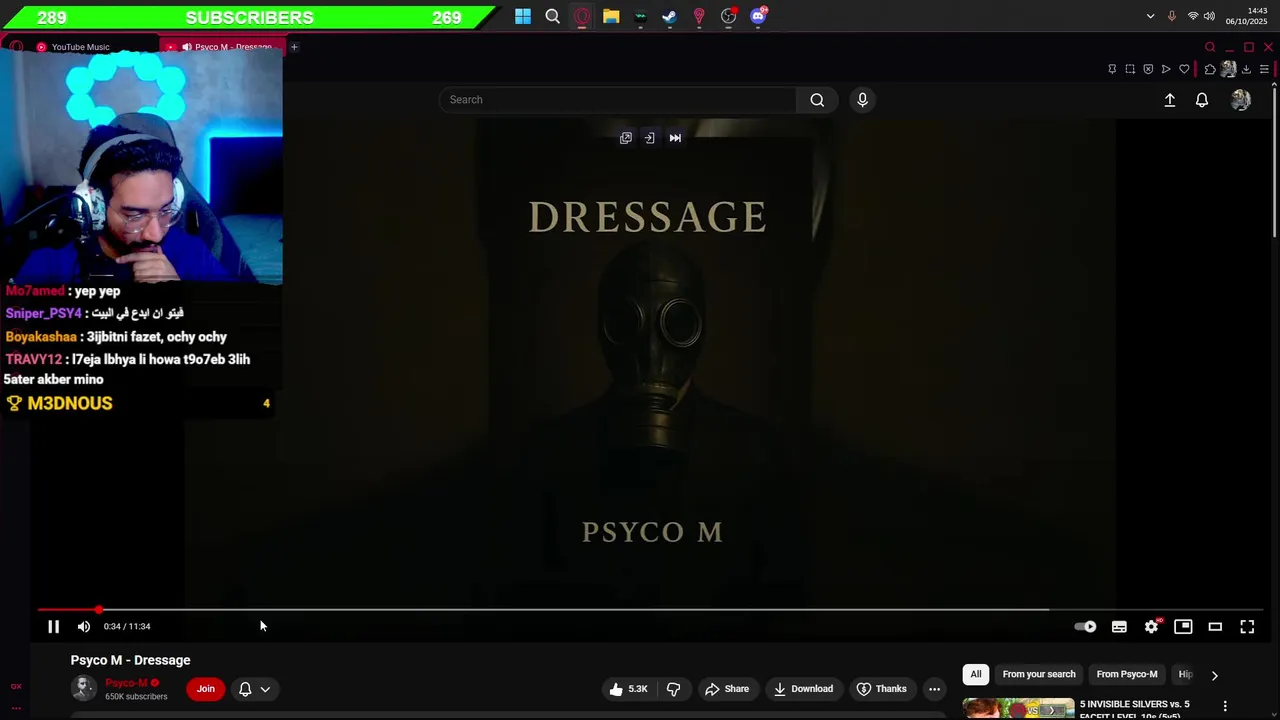
Task: Open options menu for 5 INVISIBLE SILVERS video
Action: coord(1225,706)
